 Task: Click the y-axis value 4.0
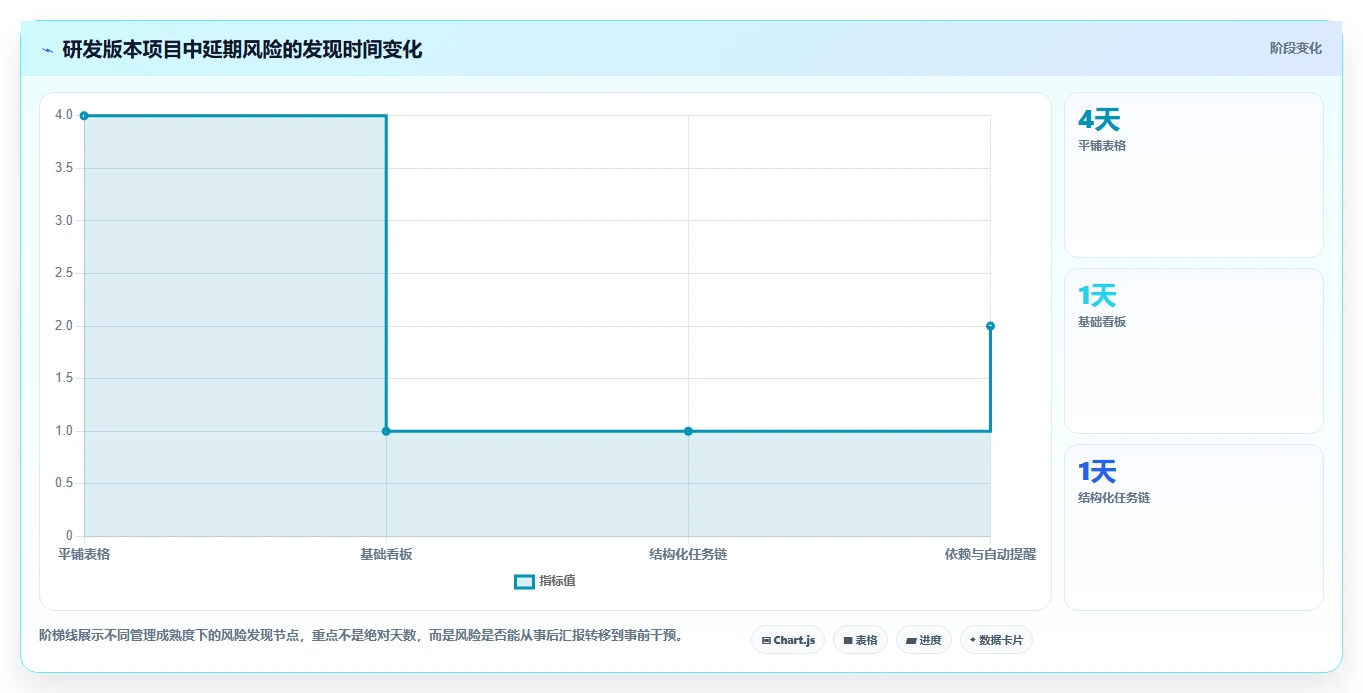64,115
